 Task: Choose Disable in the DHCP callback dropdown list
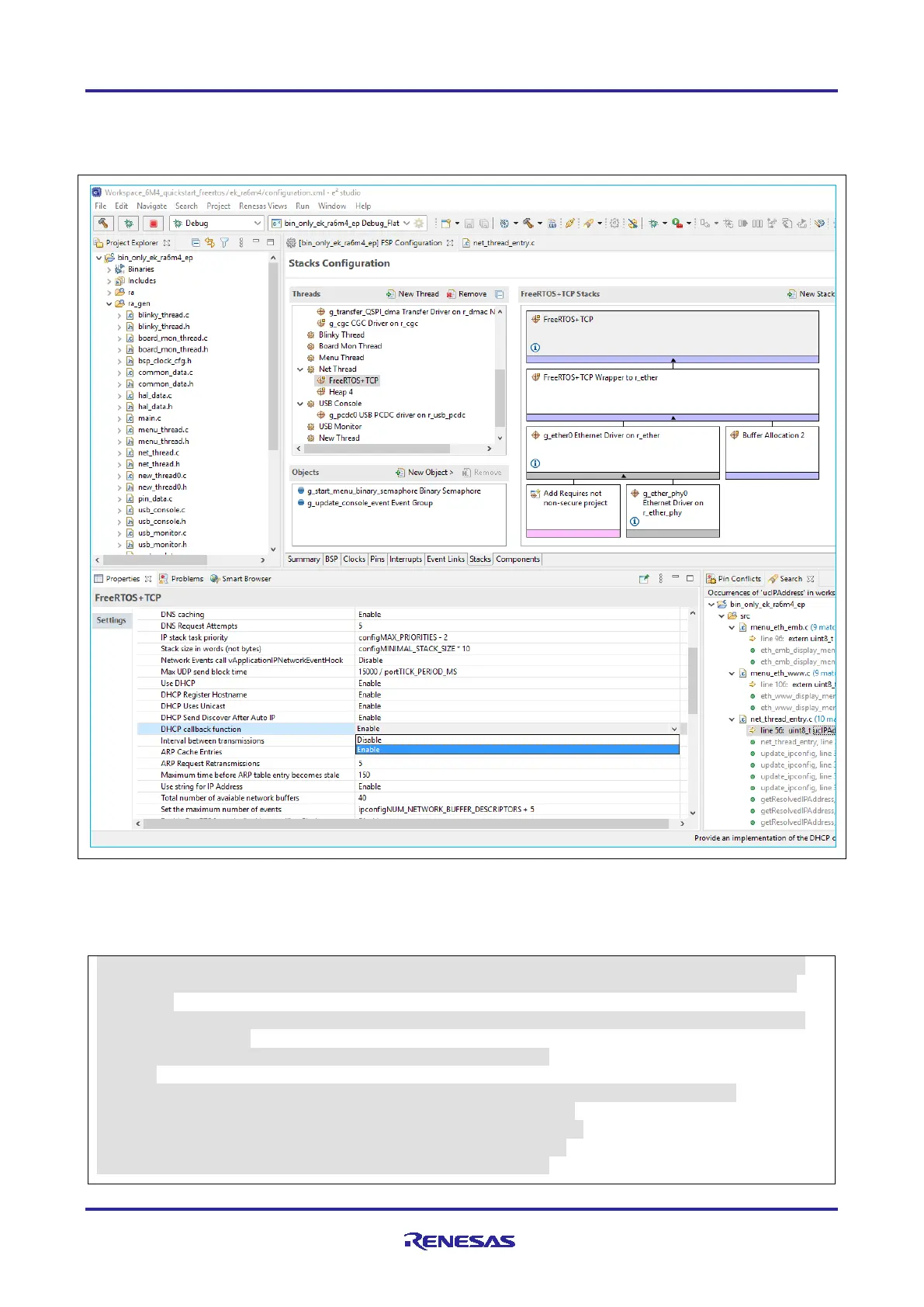pyautogui.click(x=517, y=740)
